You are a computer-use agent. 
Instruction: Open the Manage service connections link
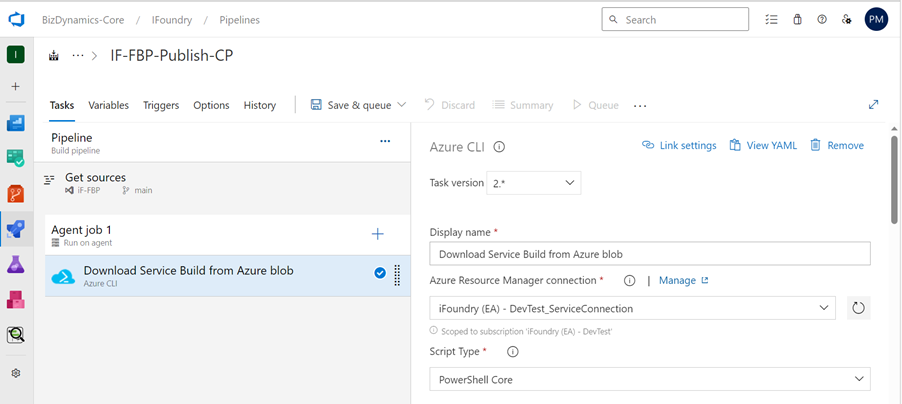point(683,280)
